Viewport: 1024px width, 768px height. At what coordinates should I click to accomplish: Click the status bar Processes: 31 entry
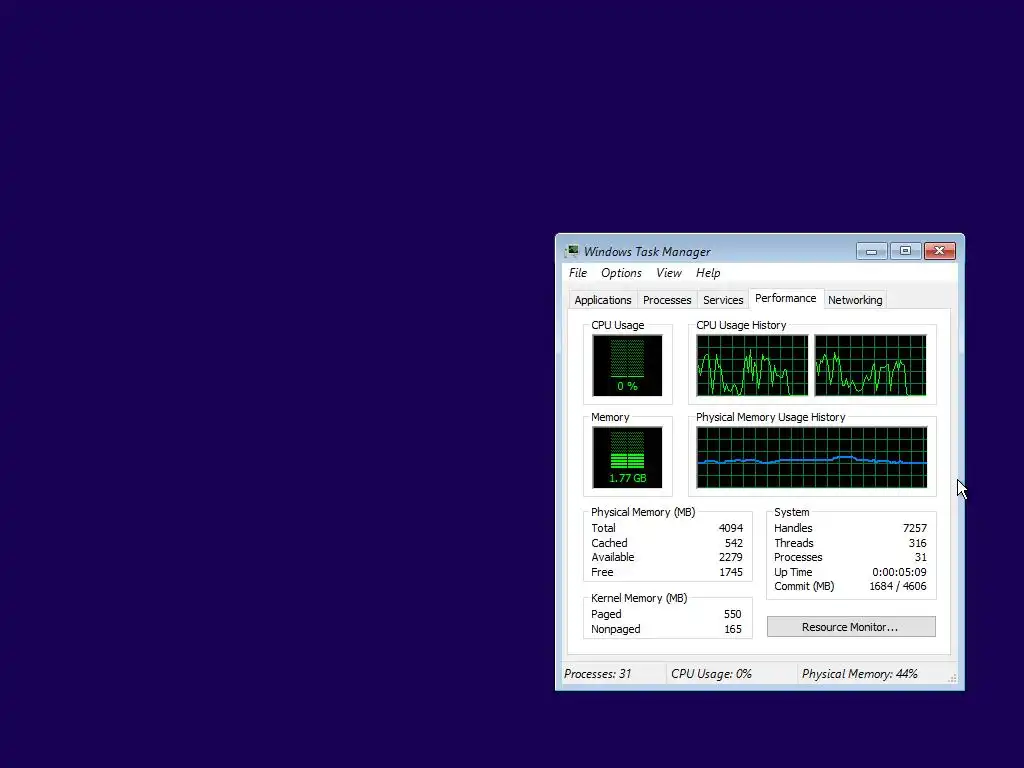tap(598, 674)
